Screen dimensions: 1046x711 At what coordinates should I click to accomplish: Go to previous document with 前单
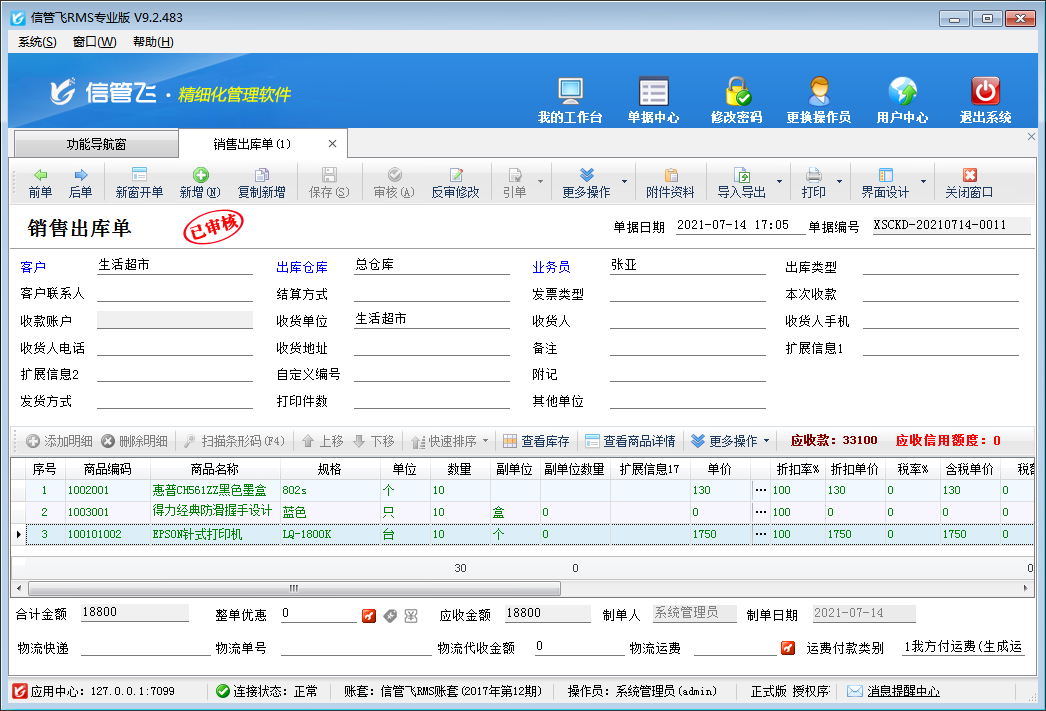click(40, 182)
